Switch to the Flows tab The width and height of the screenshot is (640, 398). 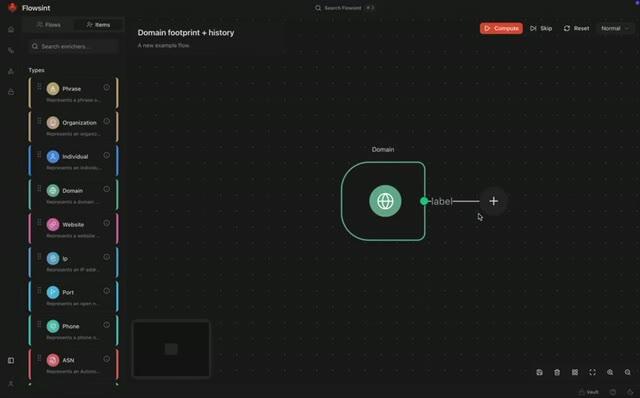(49, 24)
